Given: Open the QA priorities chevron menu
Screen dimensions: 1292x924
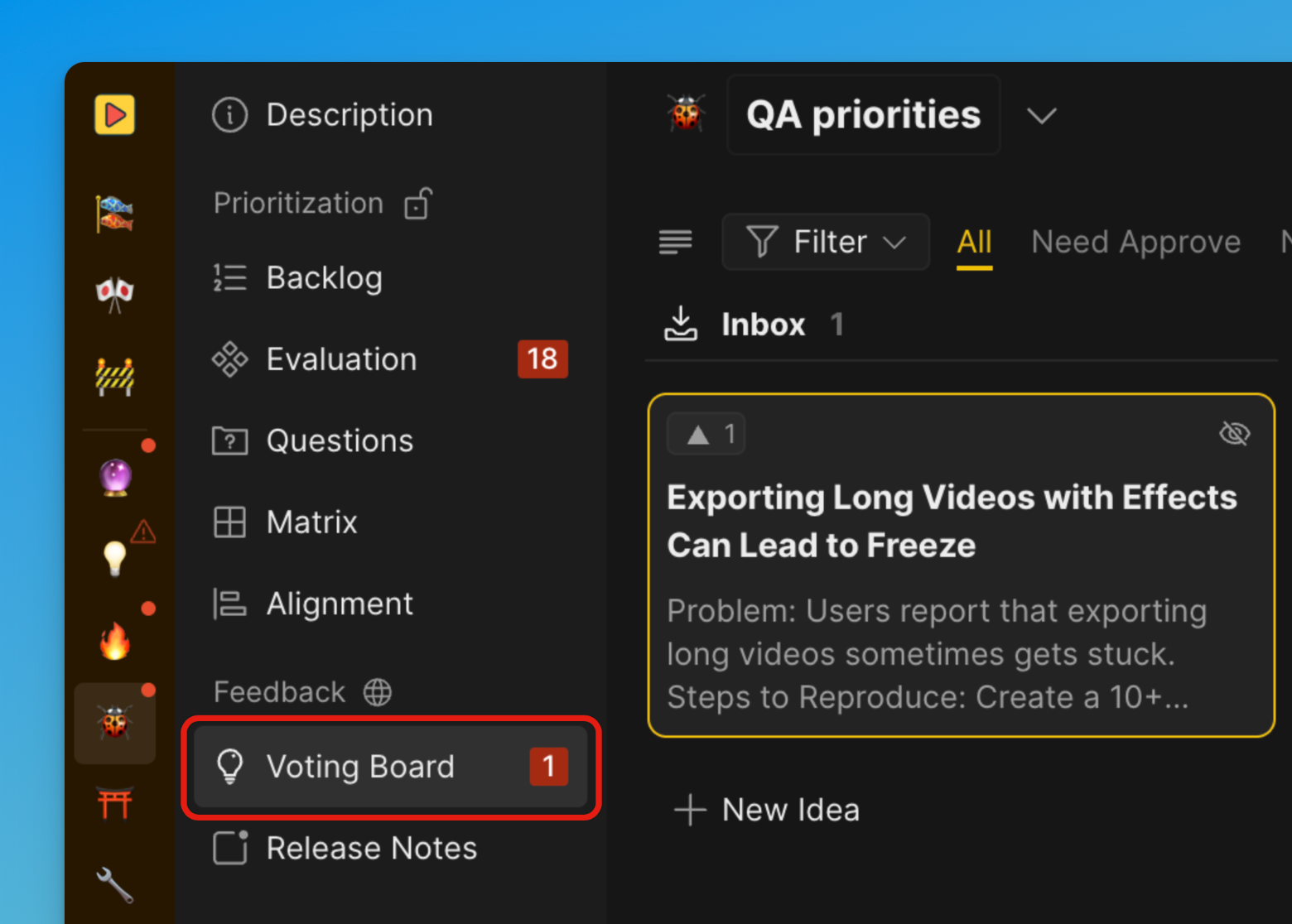Looking at the screenshot, I should tap(1041, 115).
